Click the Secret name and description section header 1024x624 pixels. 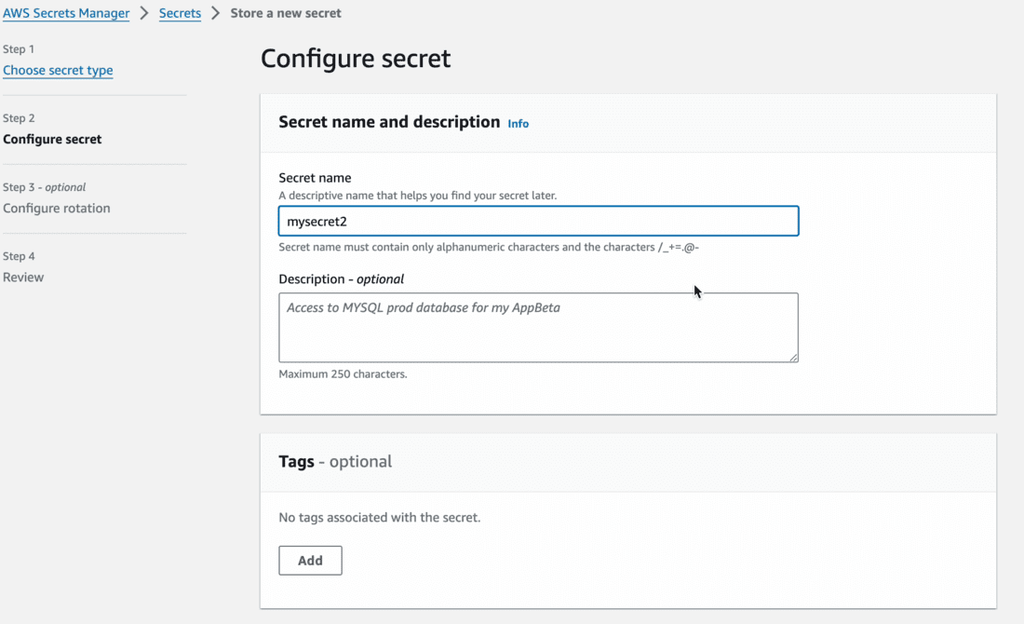click(x=388, y=123)
